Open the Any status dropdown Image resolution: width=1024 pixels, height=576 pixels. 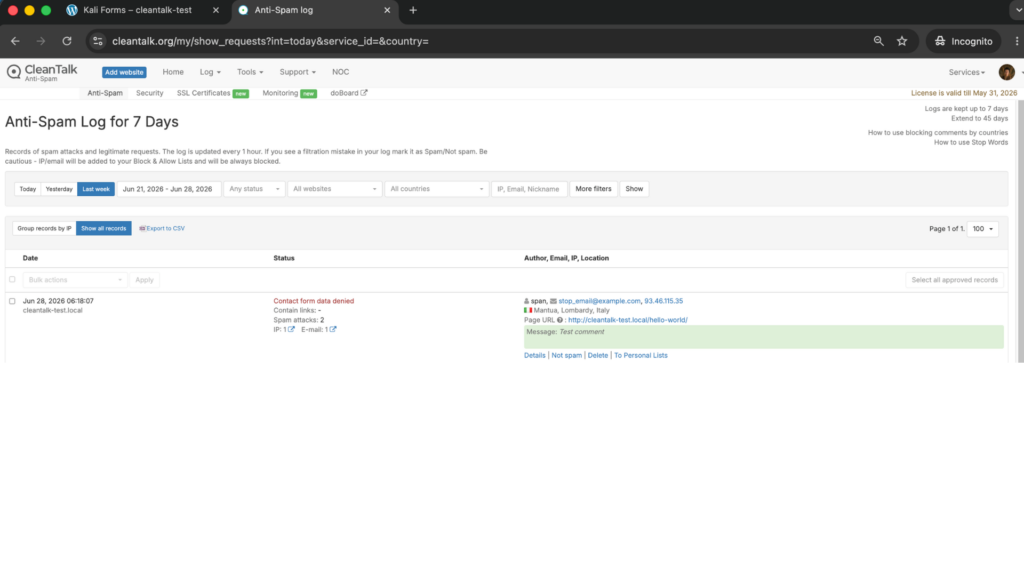pyautogui.click(x=254, y=189)
